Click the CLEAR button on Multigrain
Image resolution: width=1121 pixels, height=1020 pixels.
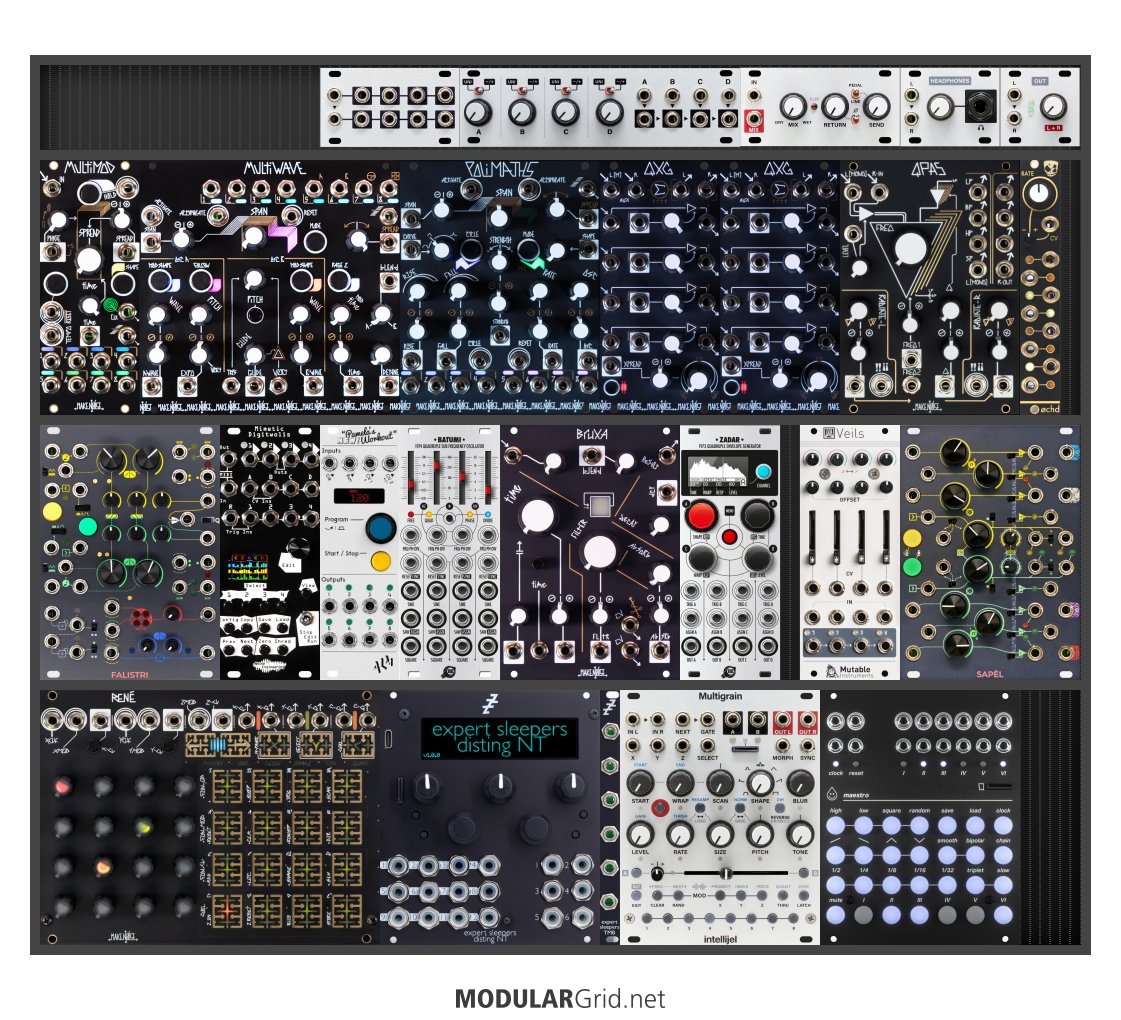click(x=658, y=895)
